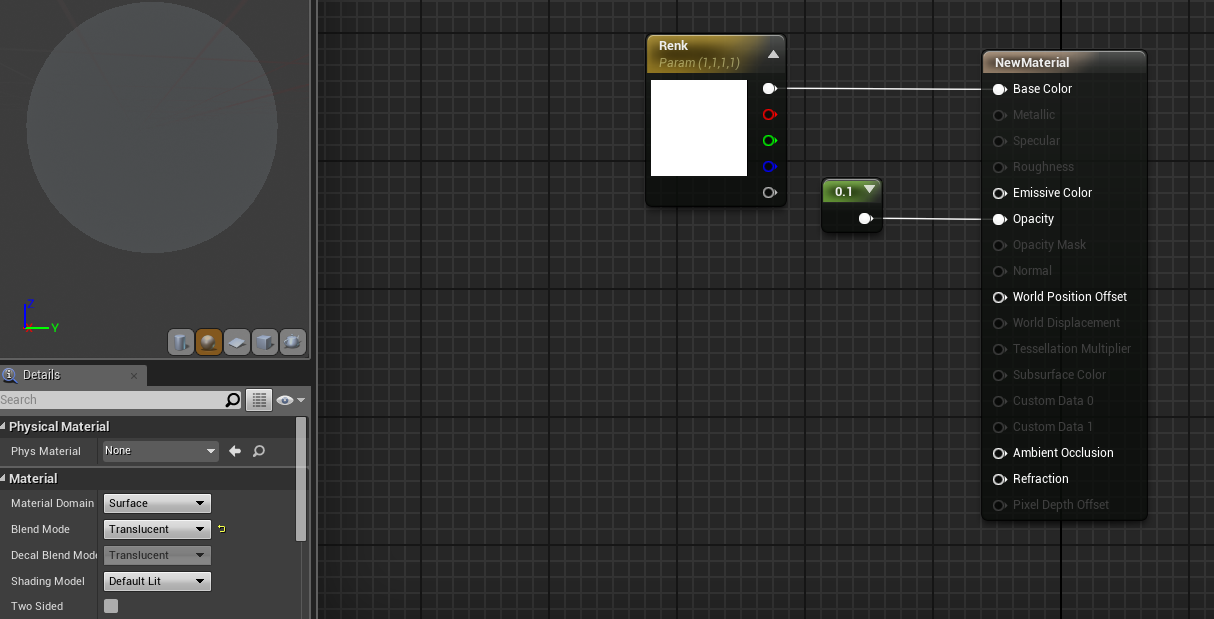Collapse the Physical Material section

[3, 427]
